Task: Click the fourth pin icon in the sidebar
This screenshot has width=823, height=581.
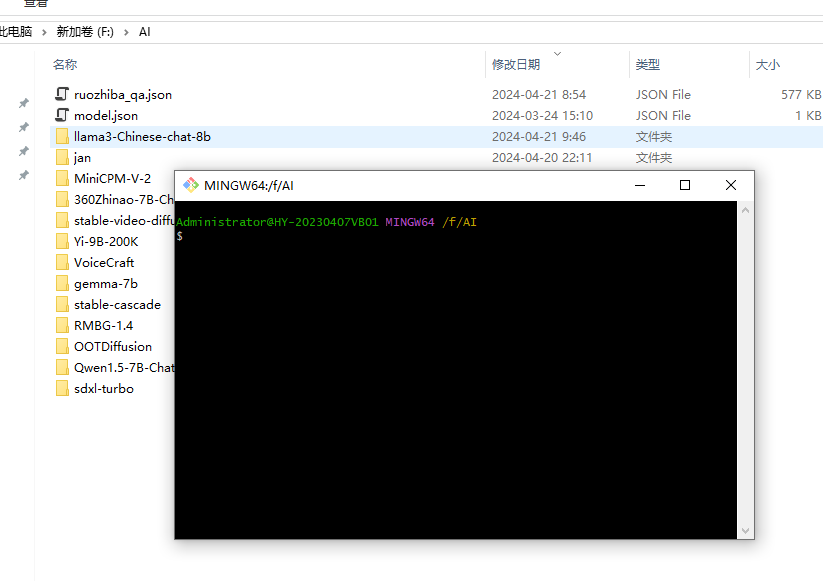Action: [24, 175]
